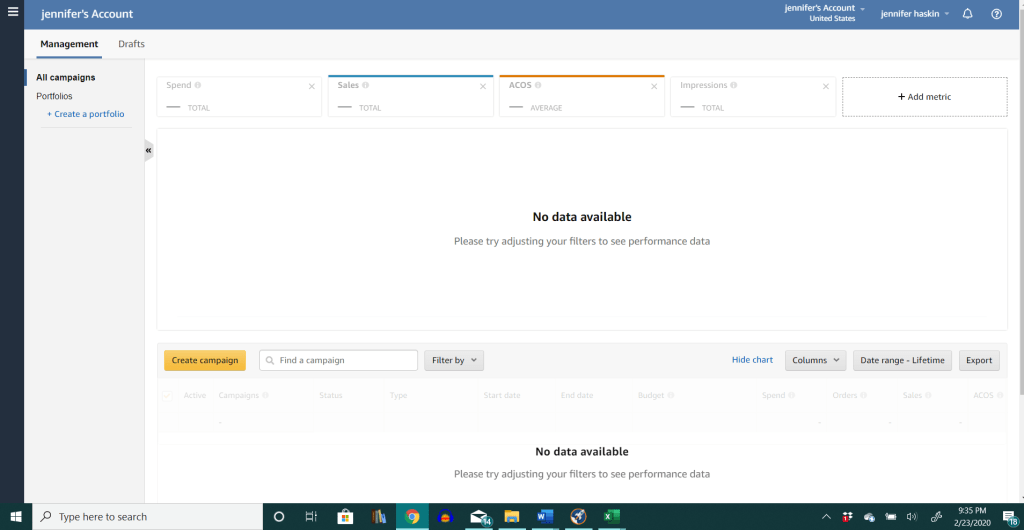This screenshot has width=1024, height=530.
Task: Click the Create a portfolio link
Action: (85, 114)
